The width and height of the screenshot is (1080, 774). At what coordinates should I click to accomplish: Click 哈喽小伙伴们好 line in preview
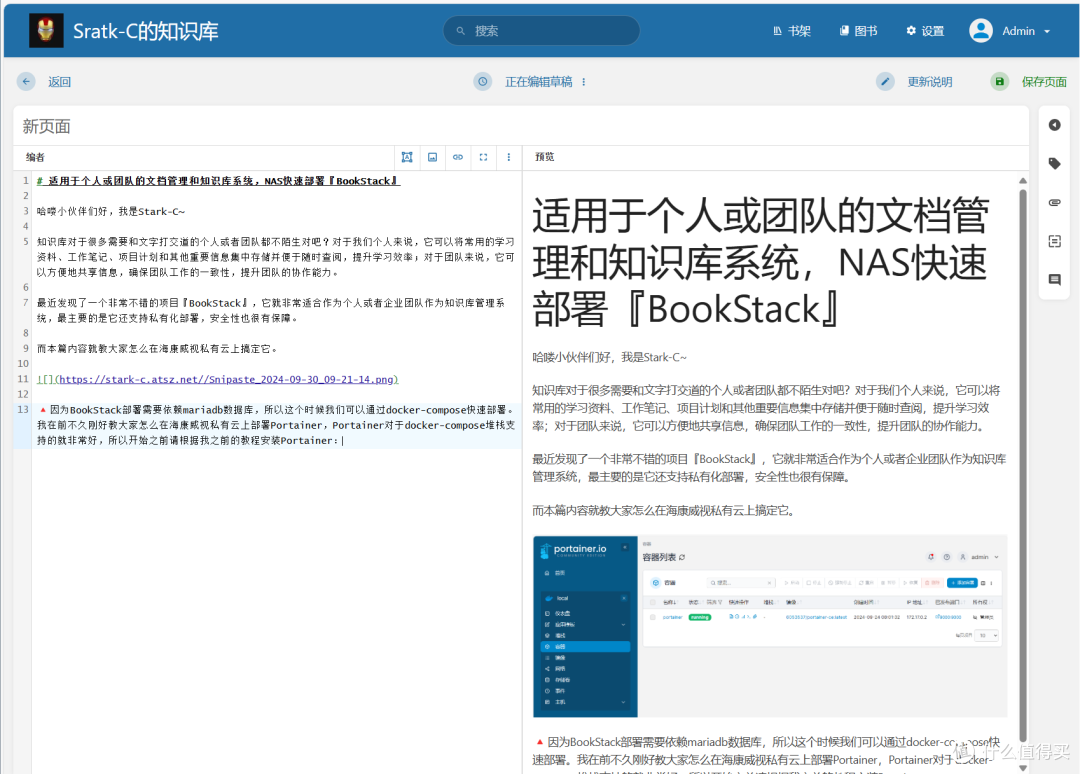610,357
